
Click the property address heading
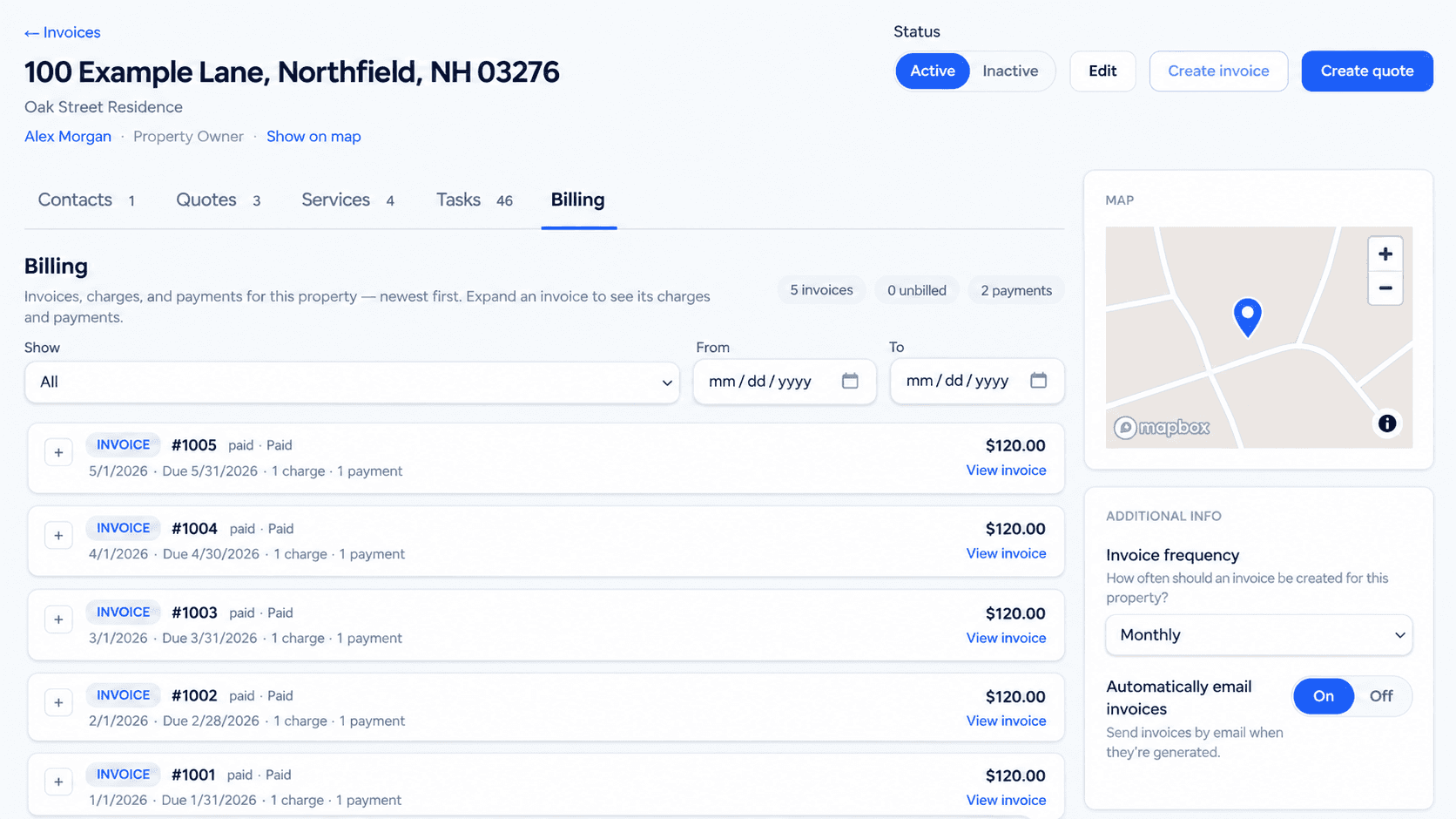click(292, 72)
